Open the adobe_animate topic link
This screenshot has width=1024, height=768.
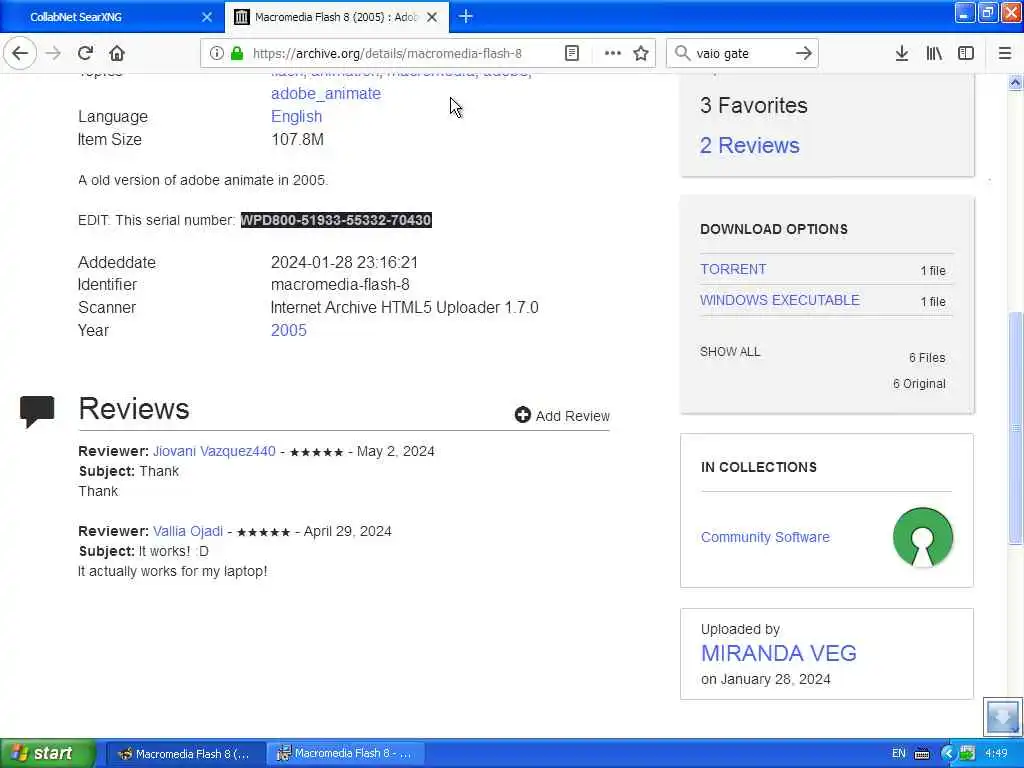[326, 93]
